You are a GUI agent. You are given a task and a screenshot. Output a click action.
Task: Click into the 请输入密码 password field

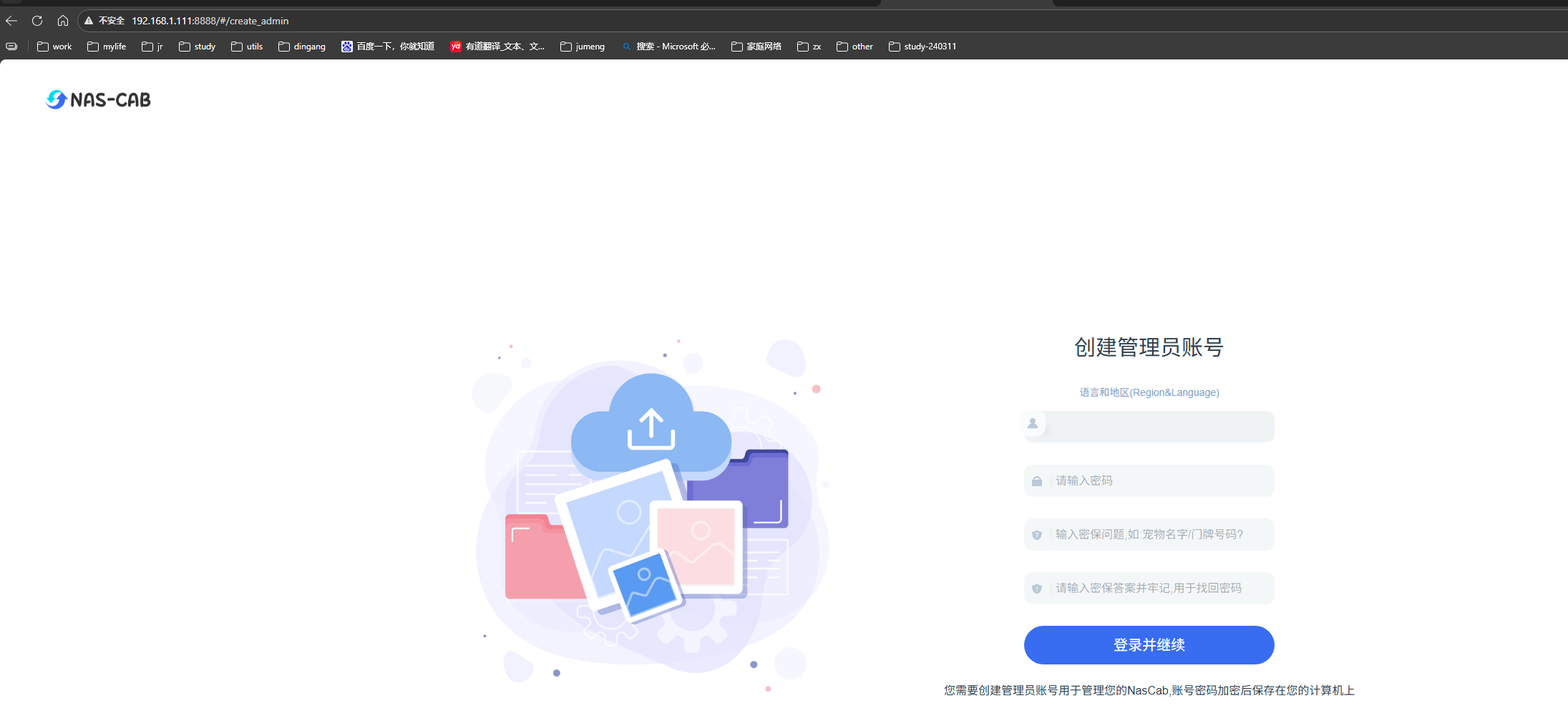[1159, 481]
